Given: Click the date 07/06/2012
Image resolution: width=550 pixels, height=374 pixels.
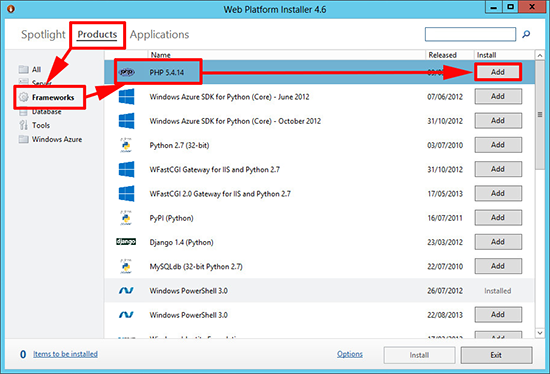Looking at the screenshot, I should point(445,96).
